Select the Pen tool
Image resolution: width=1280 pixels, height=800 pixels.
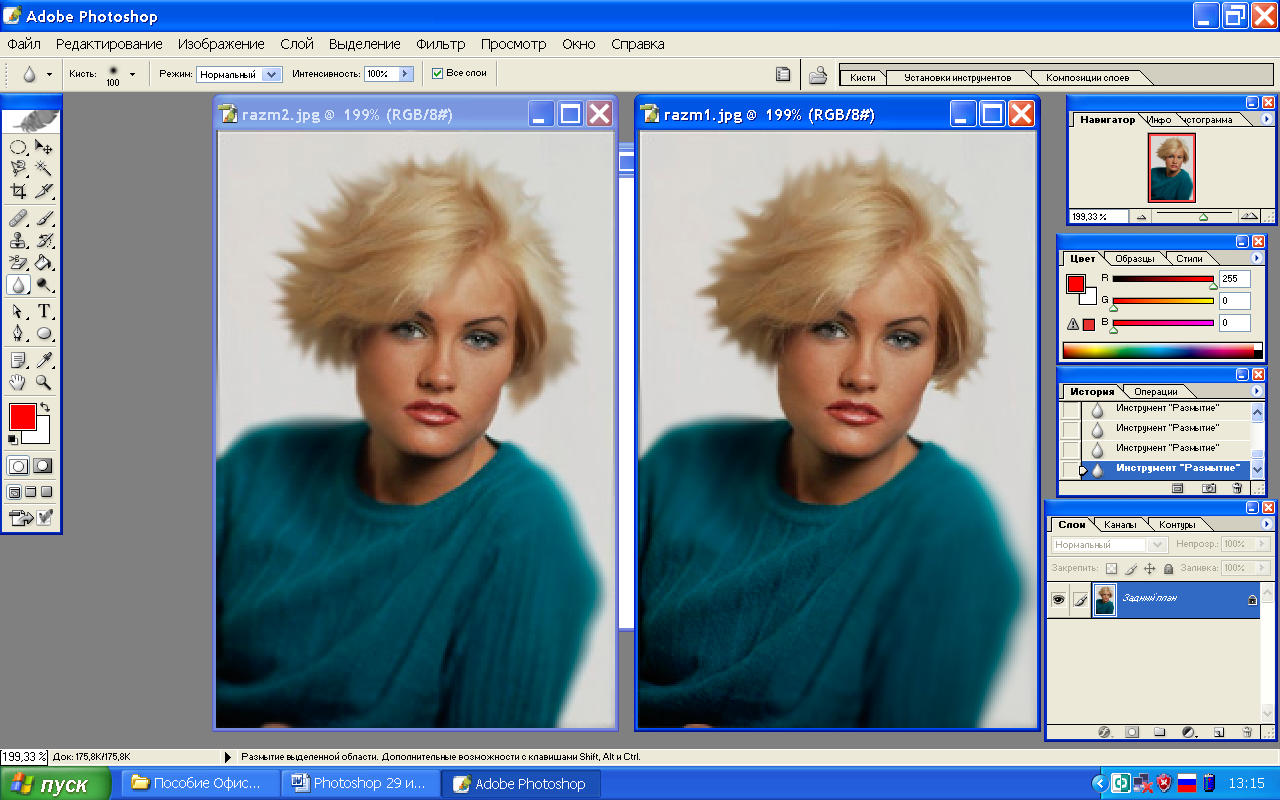coord(18,333)
